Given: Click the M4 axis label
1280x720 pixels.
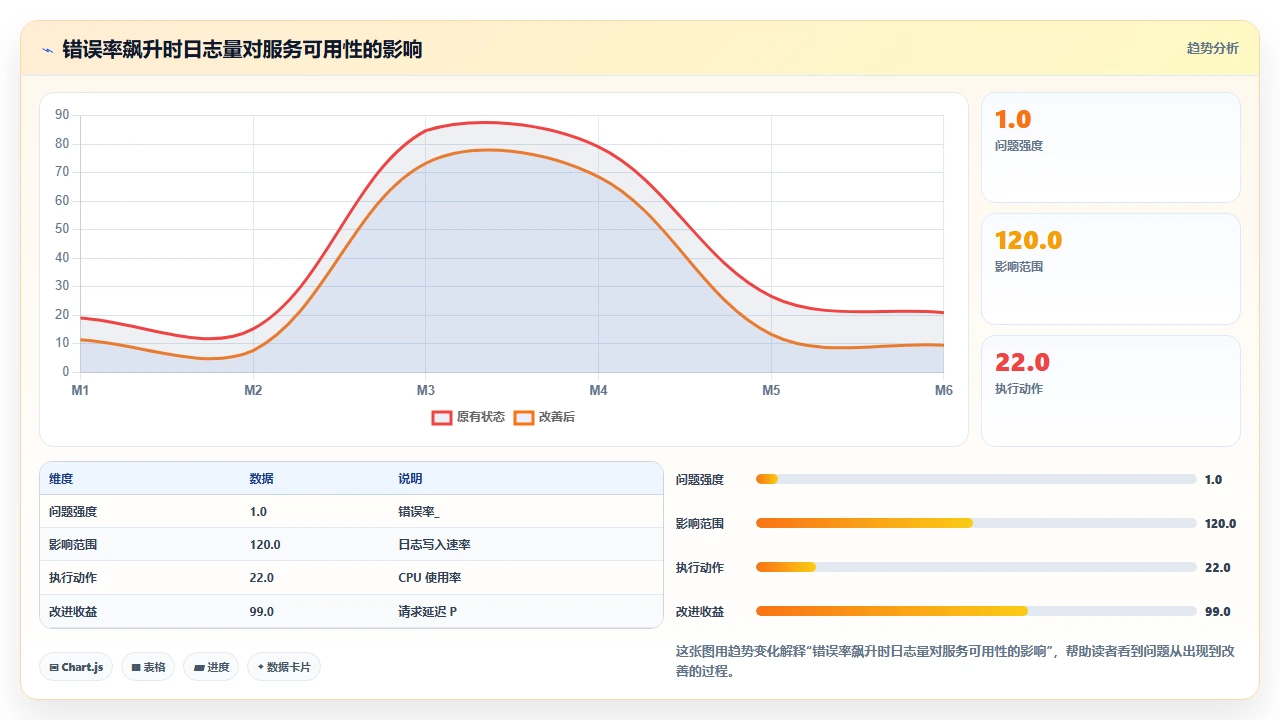Looking at the screenshot, I should pos(598,390).
